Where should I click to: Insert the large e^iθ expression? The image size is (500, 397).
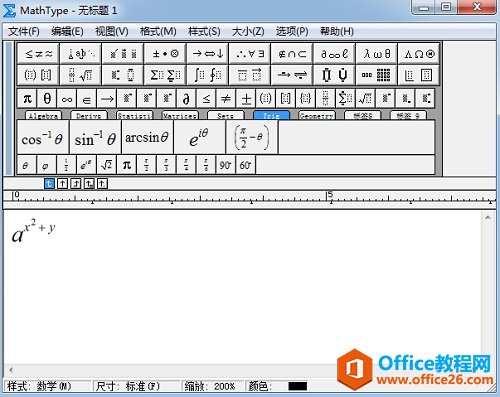(199, 137)
